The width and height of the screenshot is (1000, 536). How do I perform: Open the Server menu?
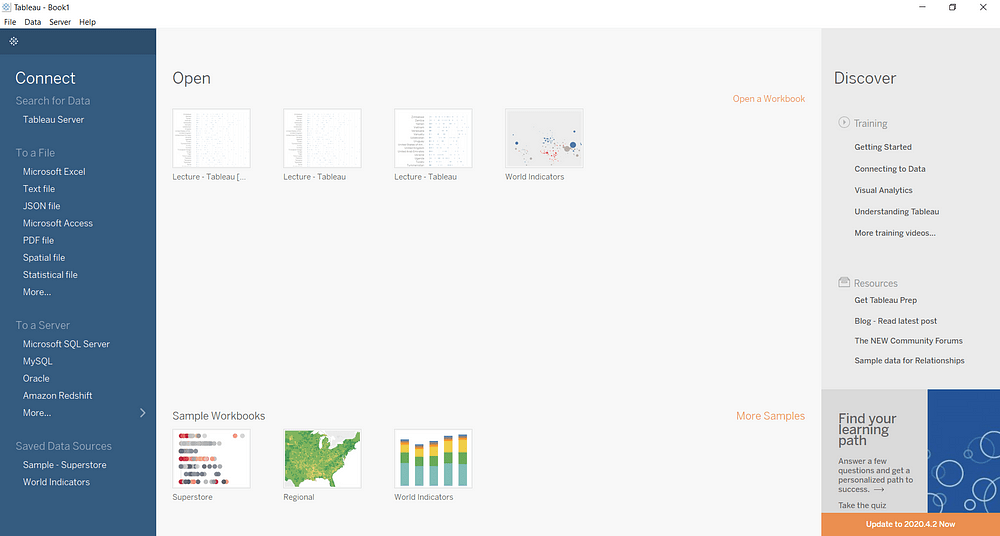click(x=60, y=22)
